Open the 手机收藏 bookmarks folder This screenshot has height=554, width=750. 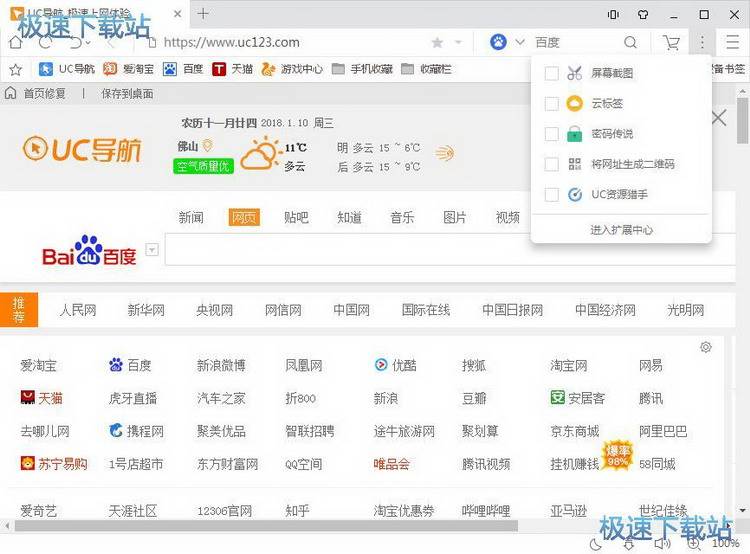coord(362,69)
